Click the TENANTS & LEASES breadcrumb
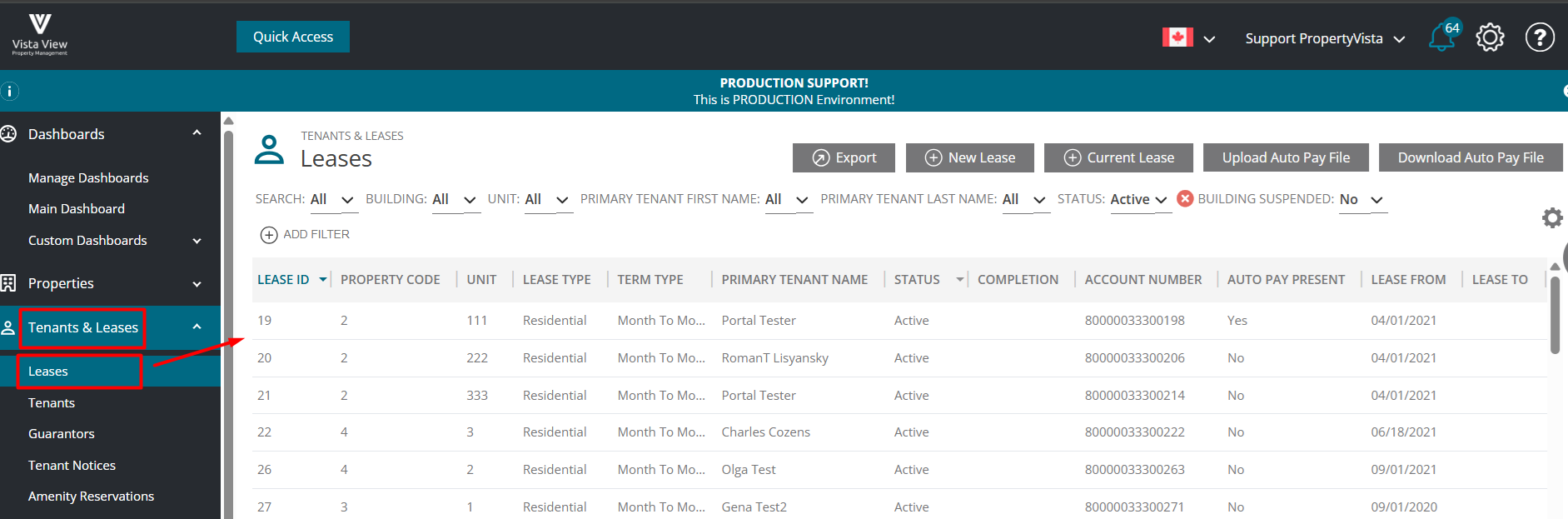This screenshot has width=1568, height=519. pos(352,136)
